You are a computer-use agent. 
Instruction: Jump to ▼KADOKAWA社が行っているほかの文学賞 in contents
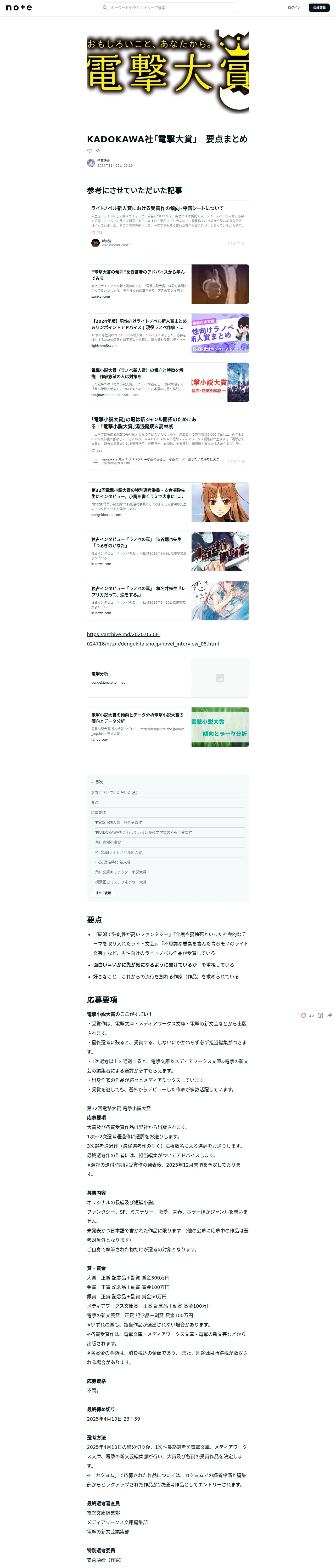pyautogui.click(x=143, y=832)
